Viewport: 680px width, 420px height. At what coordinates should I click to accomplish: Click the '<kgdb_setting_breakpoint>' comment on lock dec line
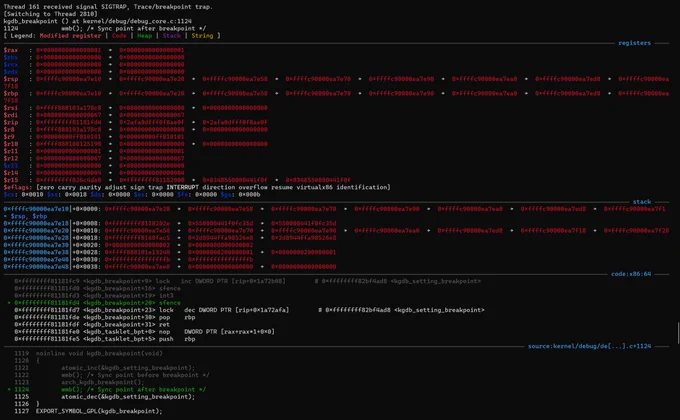(x=439, y=310)
